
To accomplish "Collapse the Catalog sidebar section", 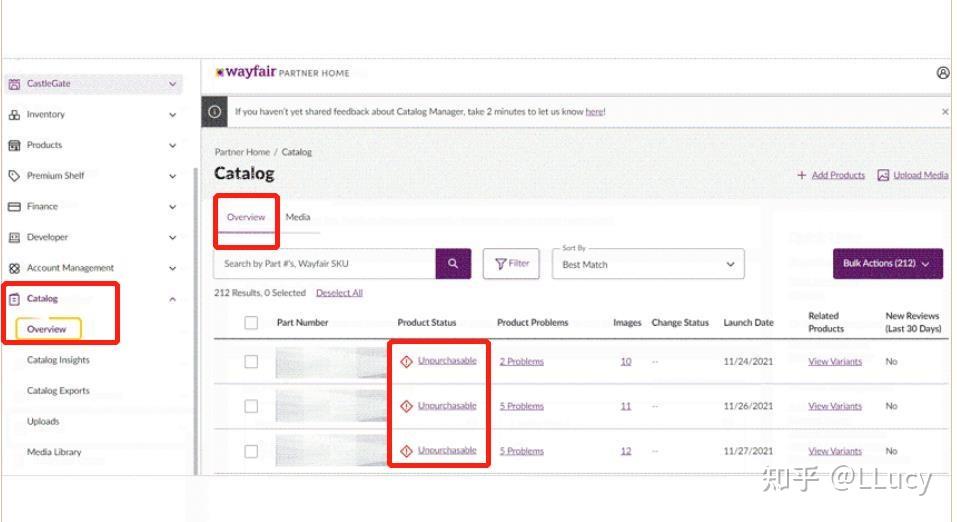I will pyautogui.click(x=172, y=299).
